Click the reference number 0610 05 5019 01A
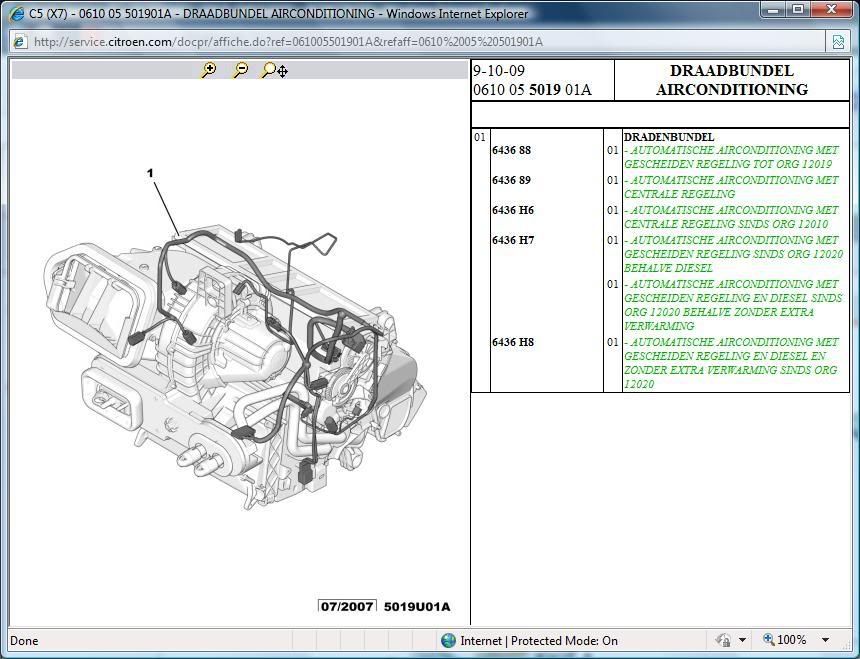This screenshot has height=659, width=860. pyautogui.click(x=532, y=89)
